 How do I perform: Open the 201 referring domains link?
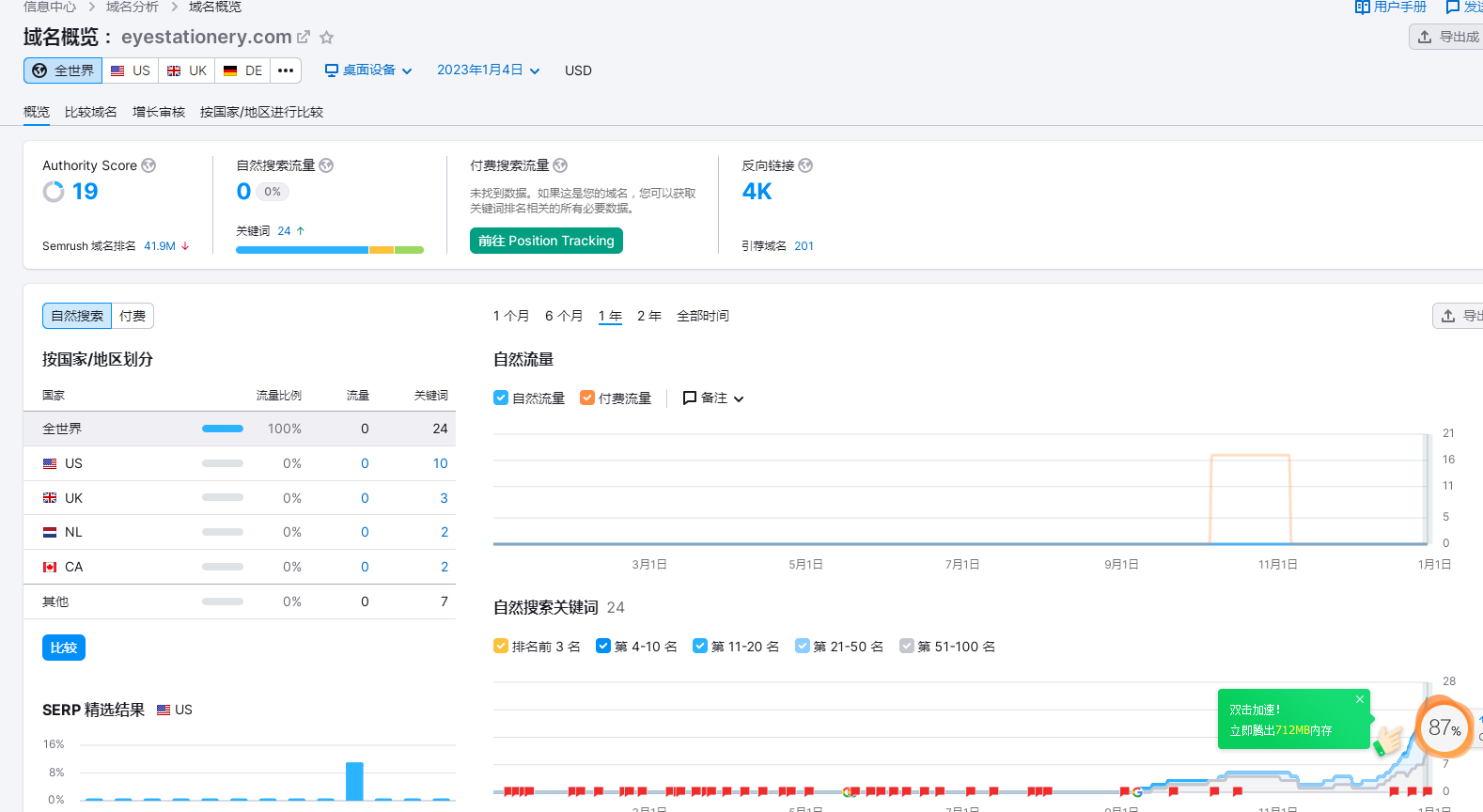[804, 246]
